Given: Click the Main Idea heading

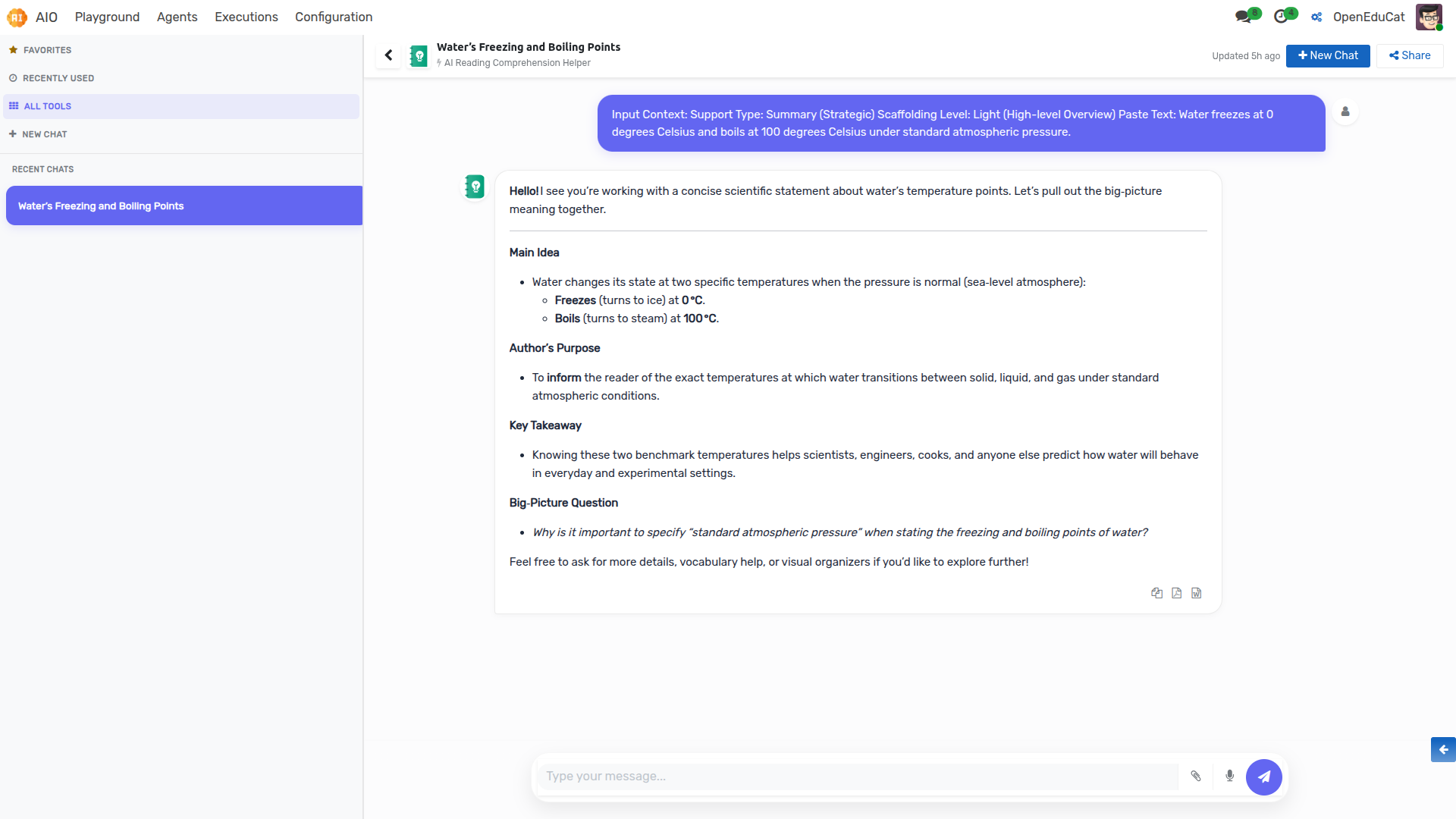Looking at the screenshot, I should (534, 253).
